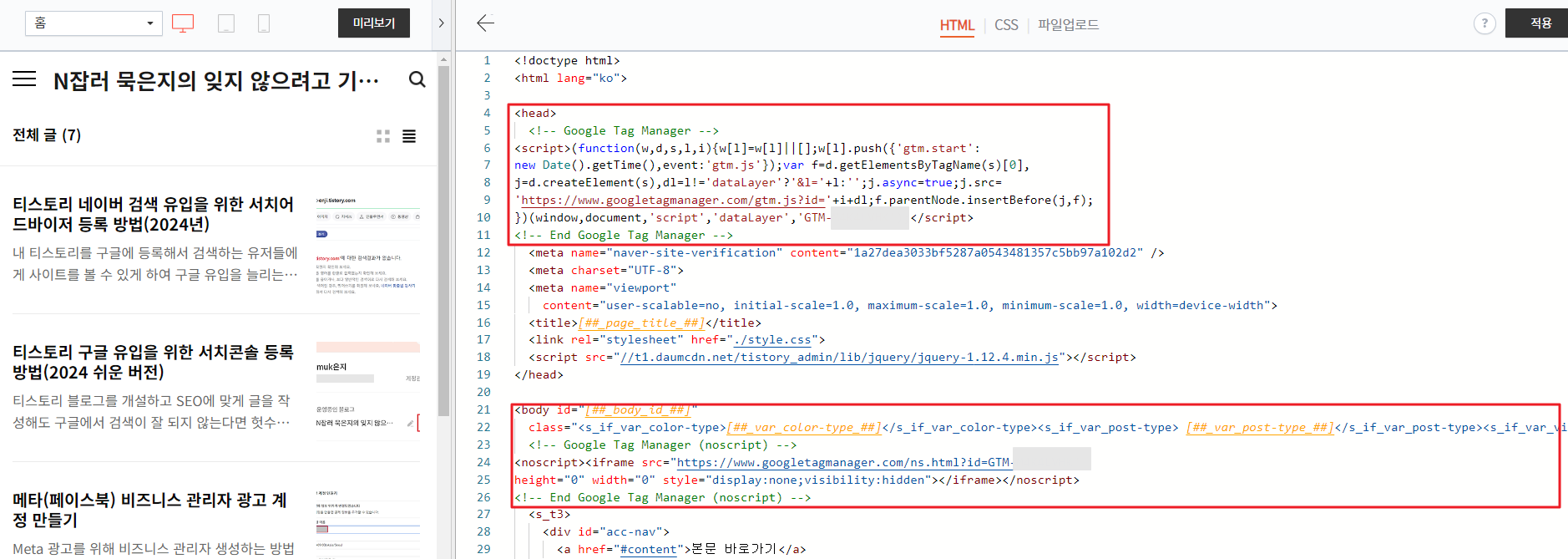Image resolution: width=1568 pixels, height=559 pixels.
Task: Open search magnifier icon in blog preview
Action: pyautogui.click(x=417, y=79)
